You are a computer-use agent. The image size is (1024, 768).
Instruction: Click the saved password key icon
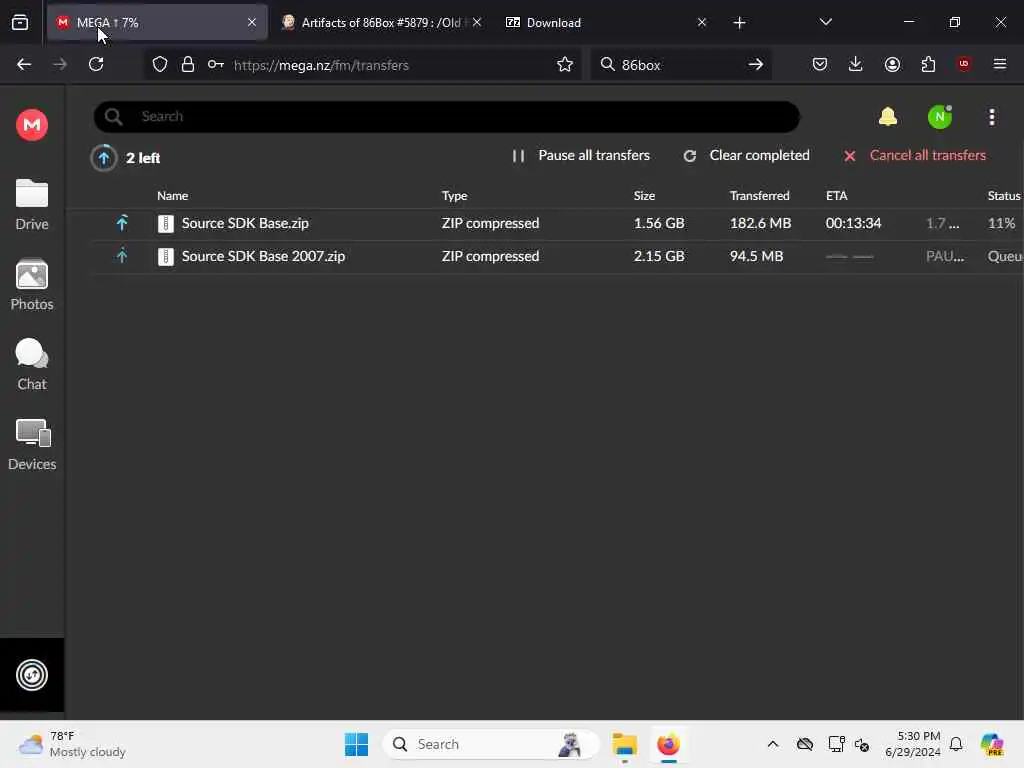216,64
